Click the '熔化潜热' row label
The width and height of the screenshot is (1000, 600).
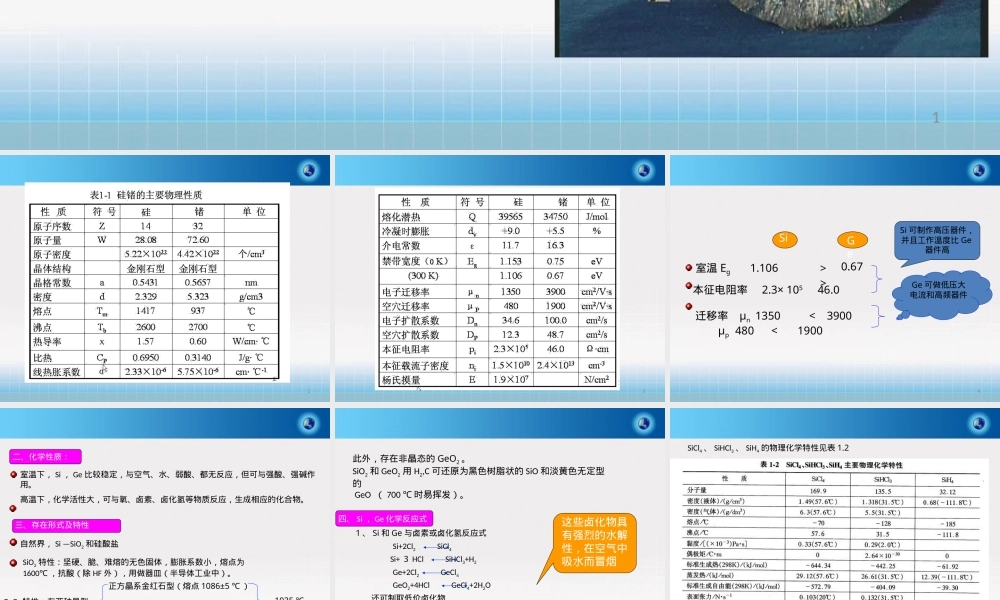tap(401, 217)
